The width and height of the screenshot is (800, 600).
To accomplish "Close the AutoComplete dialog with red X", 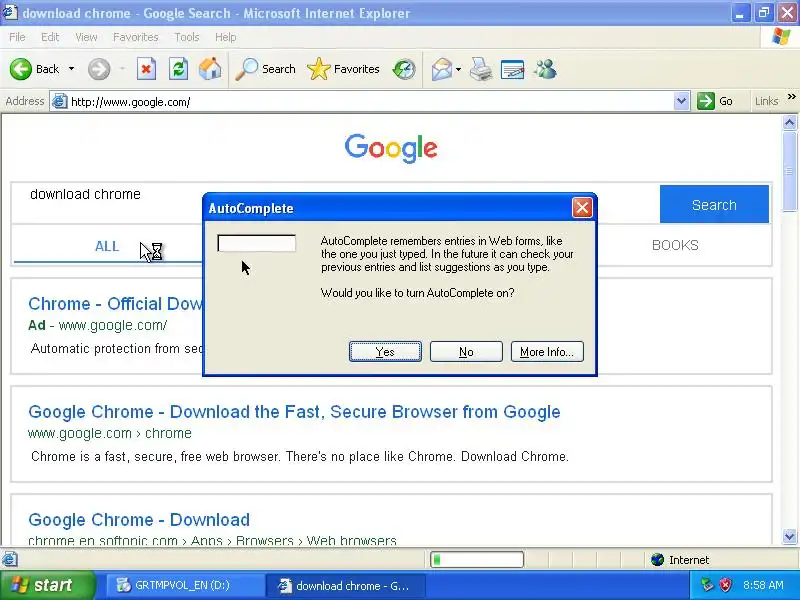I will coord(582,208).
